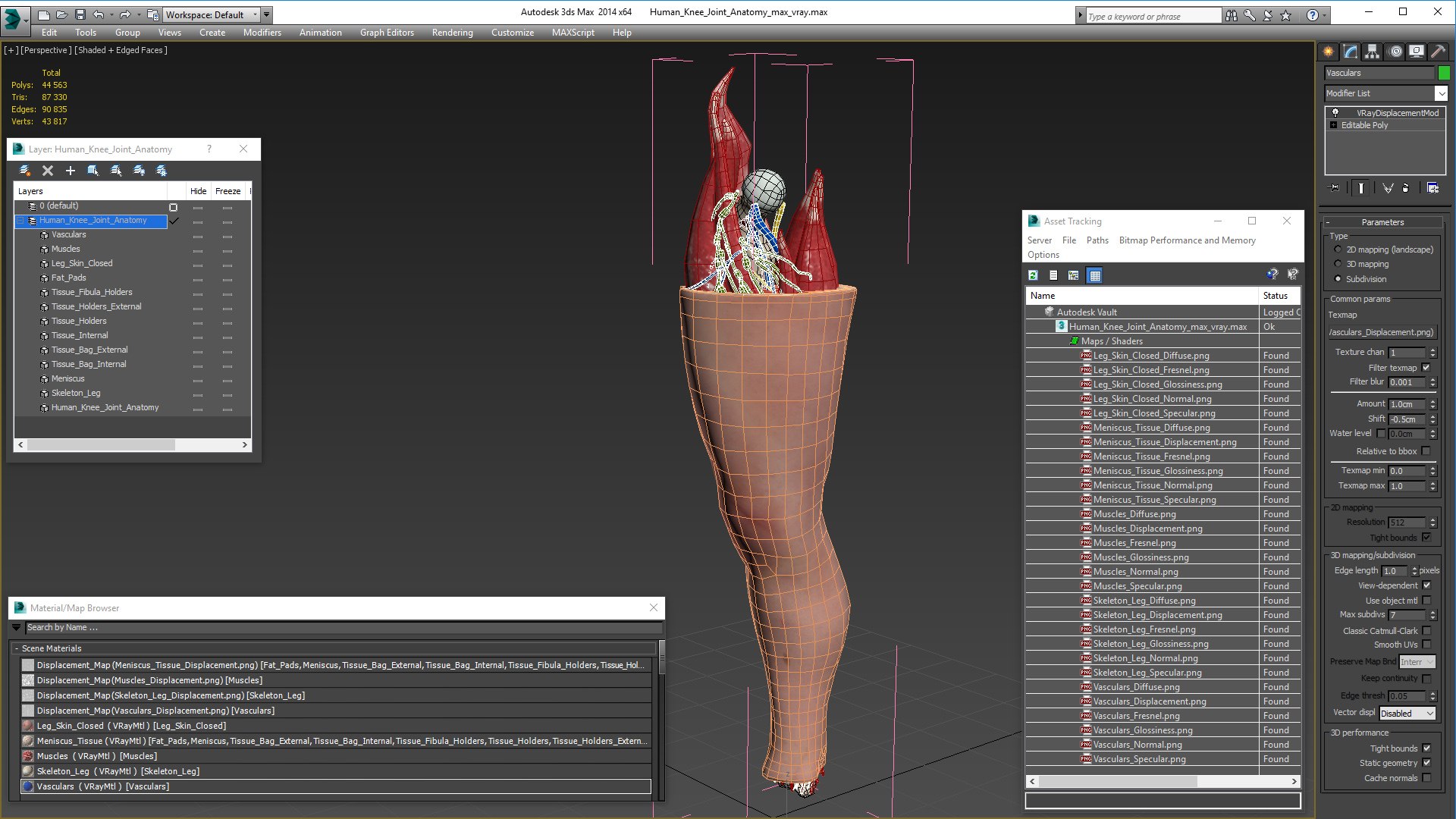Click the Communication Center satellite icon
Image resolution: width=1456 pixels, height=819 pixels.
[1267, 15]
